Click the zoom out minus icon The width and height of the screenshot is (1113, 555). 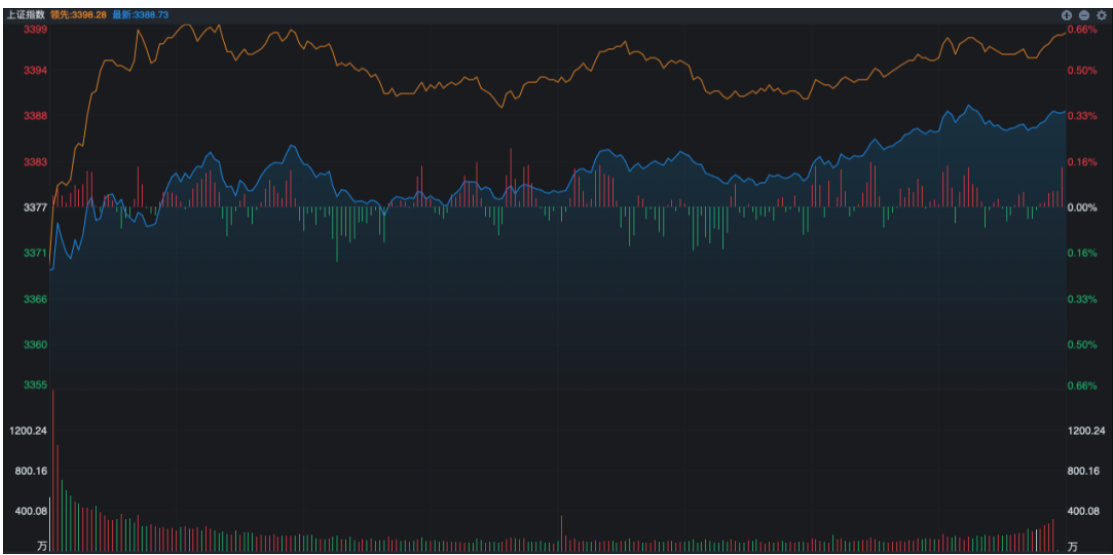(x=1083, y=16)
